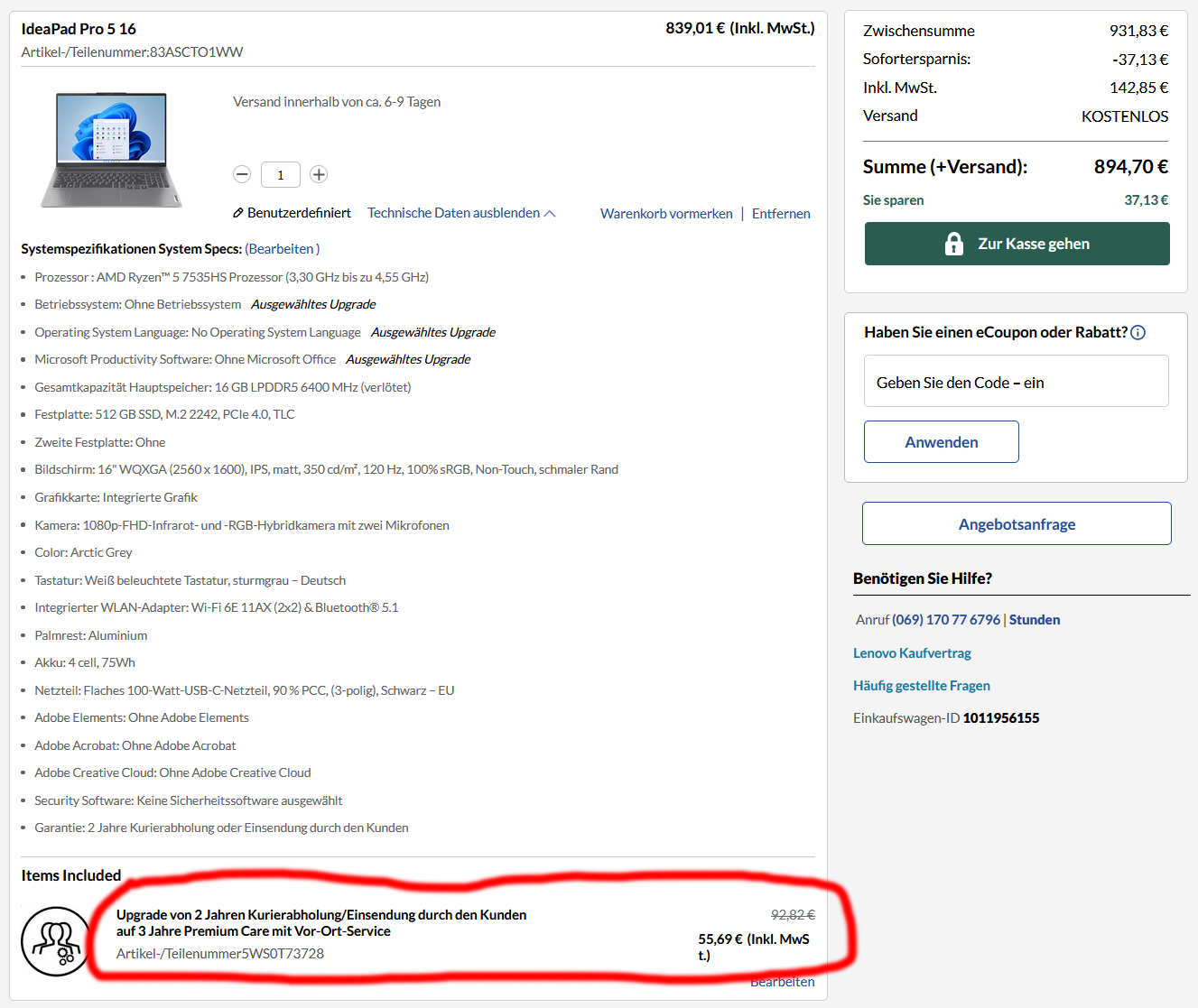Click the item price 839,01 € (Inkl. MwSt.)
This screenshot has height=1008, width=1198.
click(740, 29)
